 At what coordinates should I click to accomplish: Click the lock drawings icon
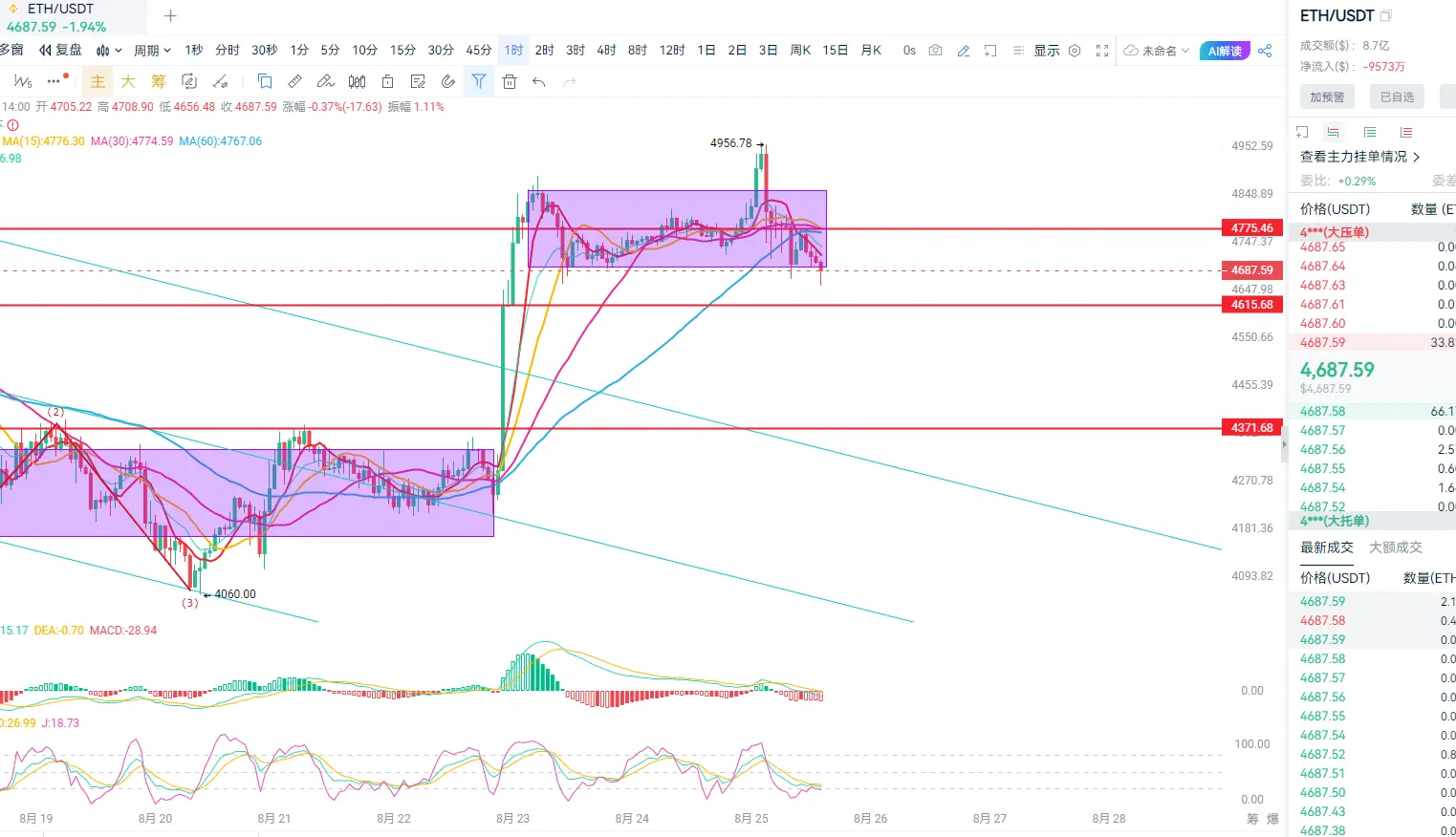click(387, 81)
